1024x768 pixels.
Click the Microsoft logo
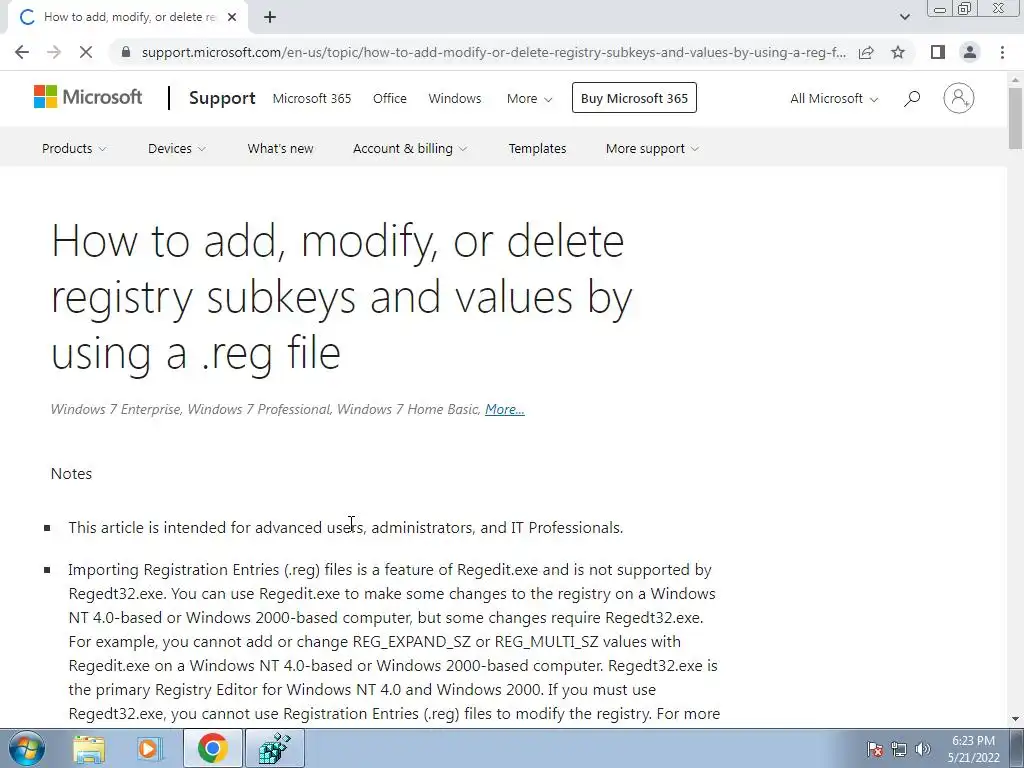point(88,97)
